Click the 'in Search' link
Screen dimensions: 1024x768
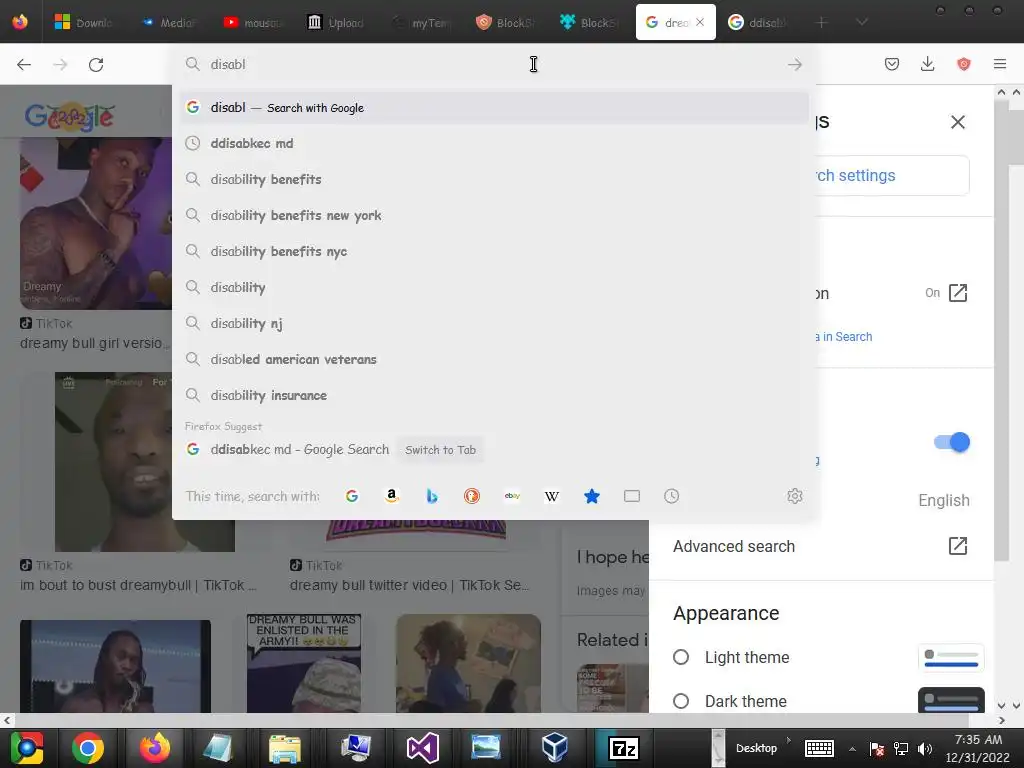(847, 336)
